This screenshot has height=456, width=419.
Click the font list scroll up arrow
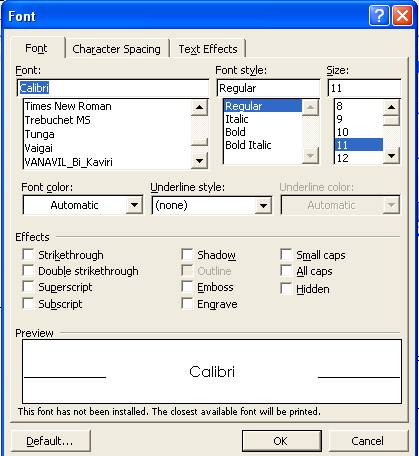[199, 107]
